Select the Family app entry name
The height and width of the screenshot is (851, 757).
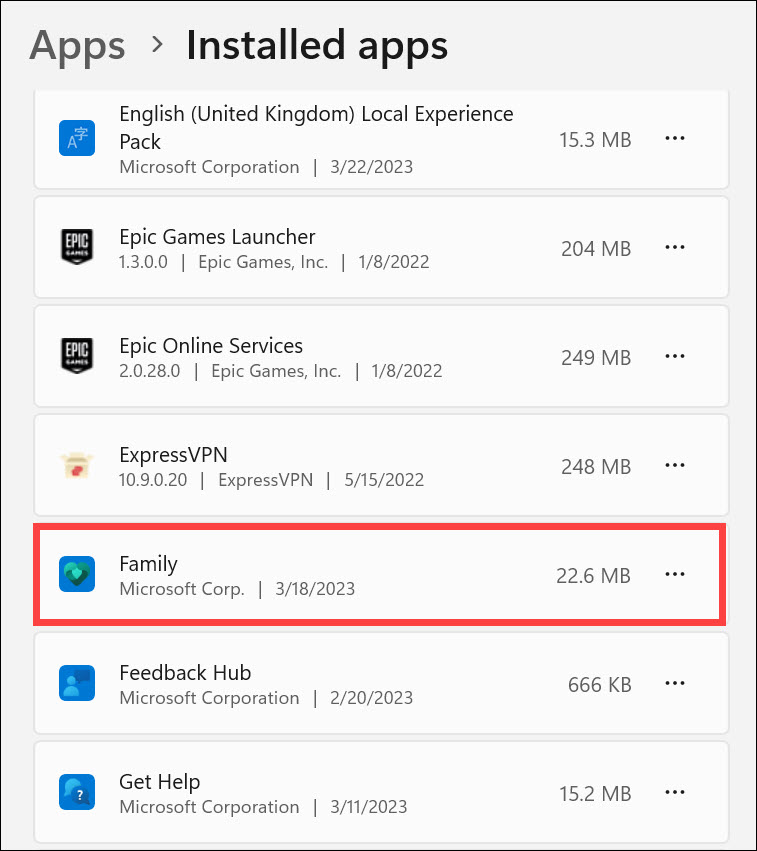click(x=148, y=563)
